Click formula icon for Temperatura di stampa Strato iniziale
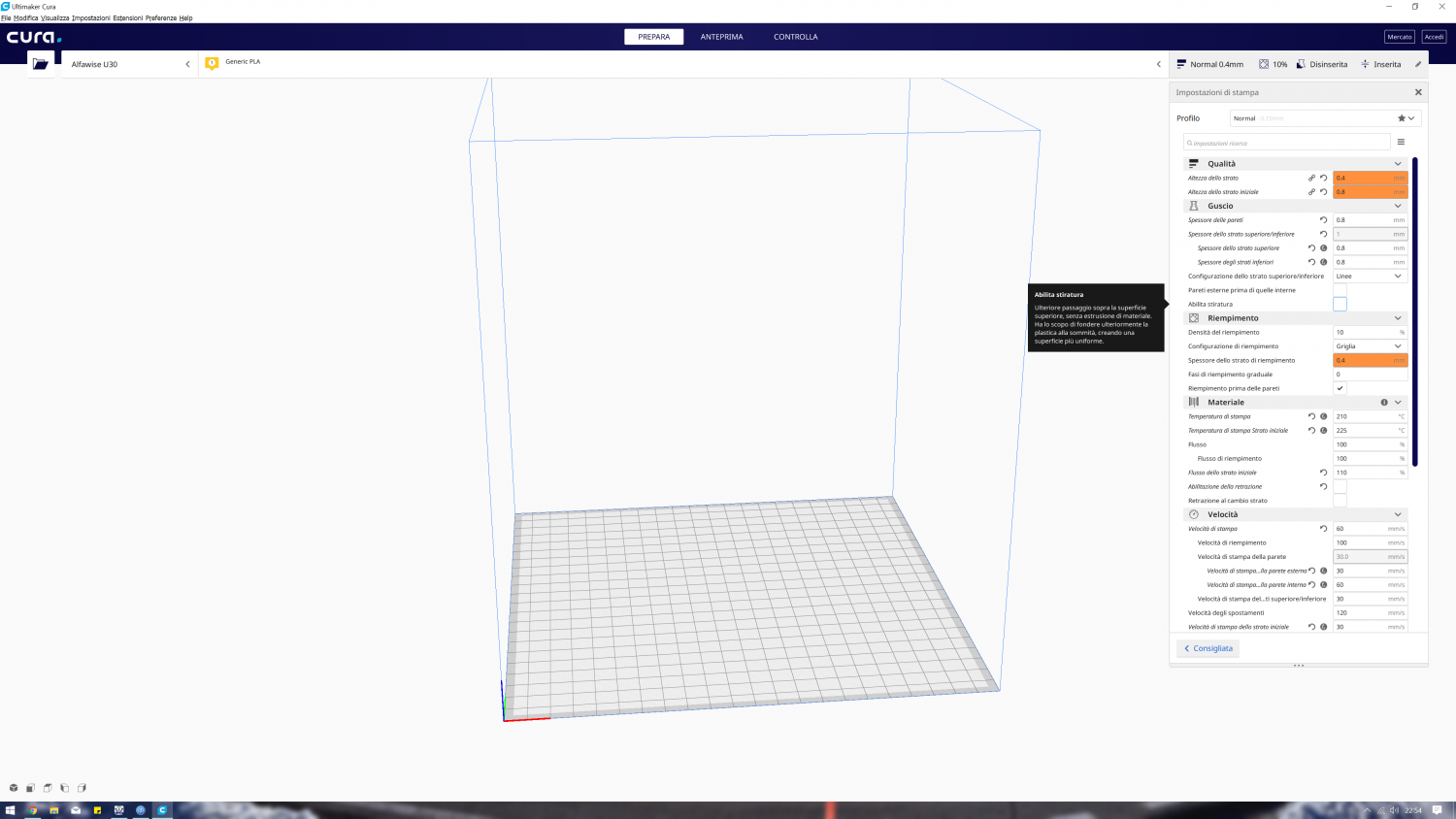Screen dimensions: 1456x819 coord(1323,430)
